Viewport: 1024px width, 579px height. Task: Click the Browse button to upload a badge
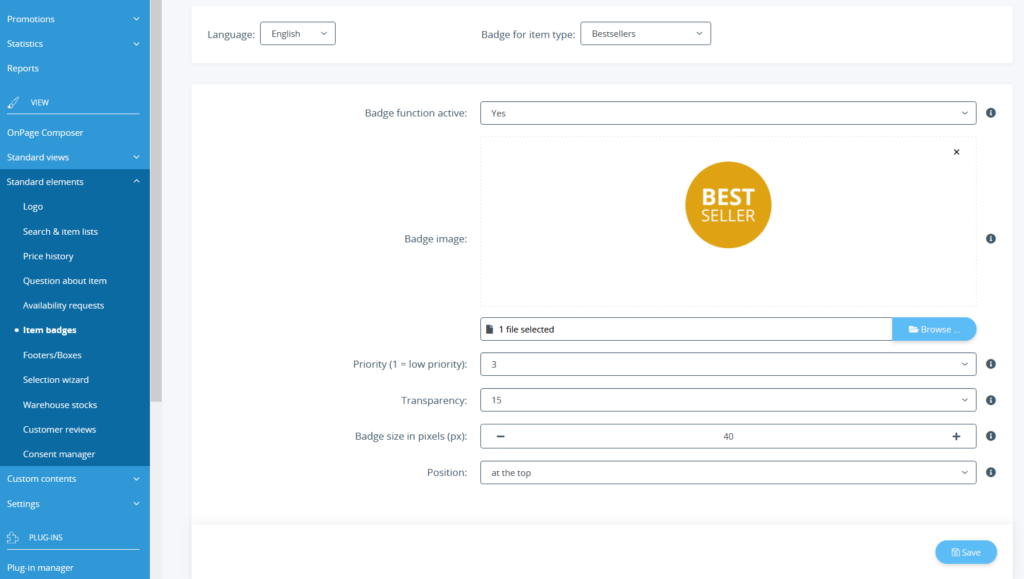pos(934,328)
